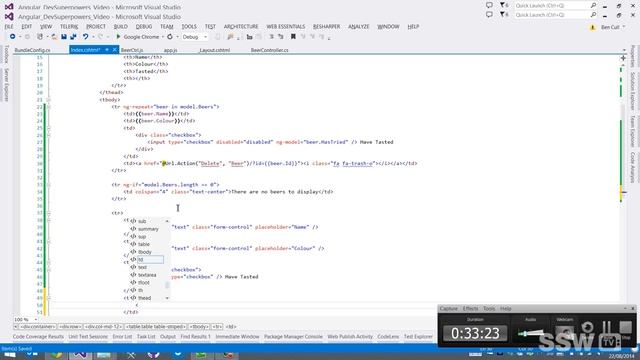640x360 pixels.
Task: Open the Find Results 1 tab
Action: (196, 337)
